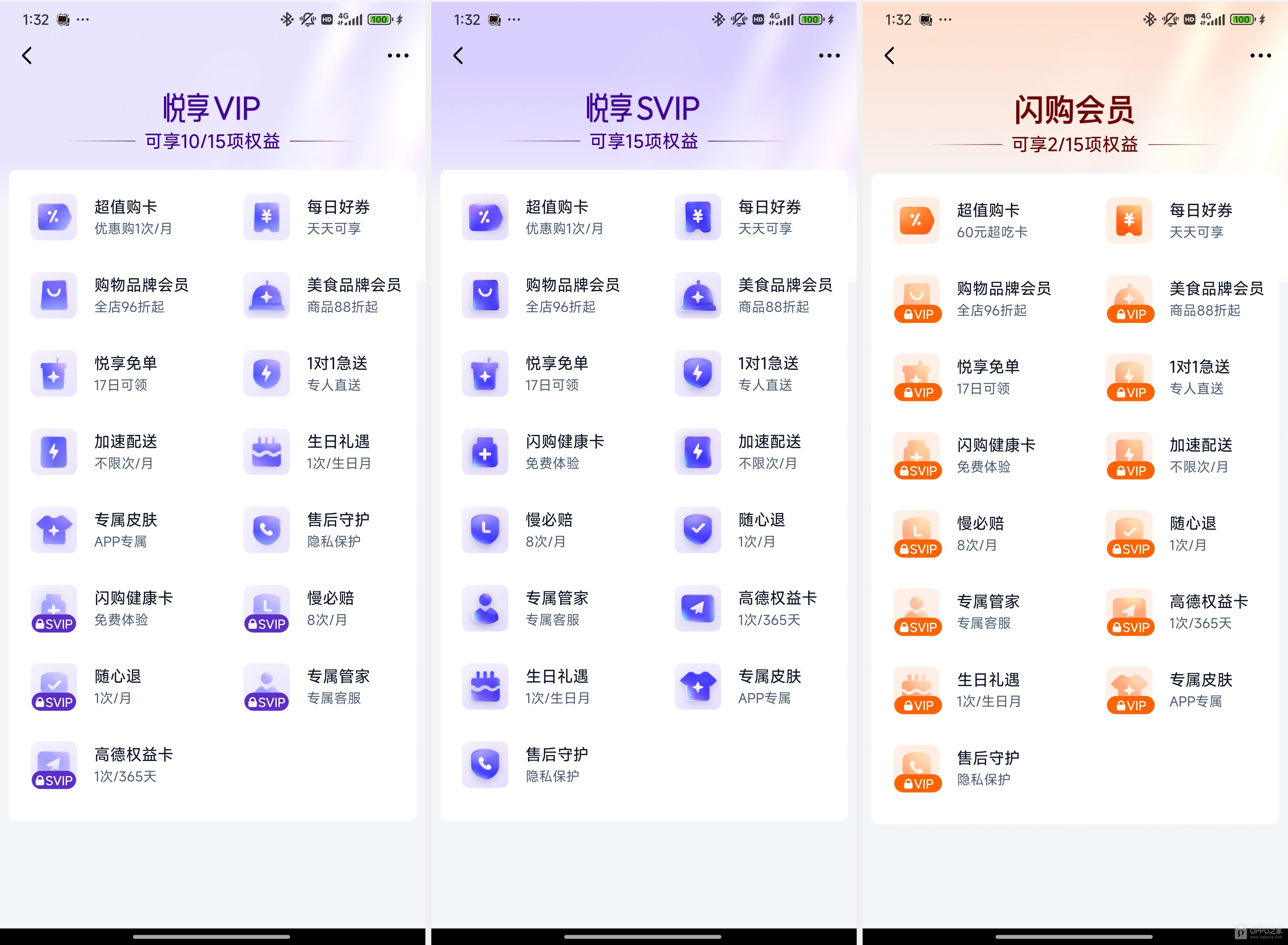
Task: Tap VIP-locked 购物品牌会员 icon in 闪购会员 screen
Action: click(917, 299)
